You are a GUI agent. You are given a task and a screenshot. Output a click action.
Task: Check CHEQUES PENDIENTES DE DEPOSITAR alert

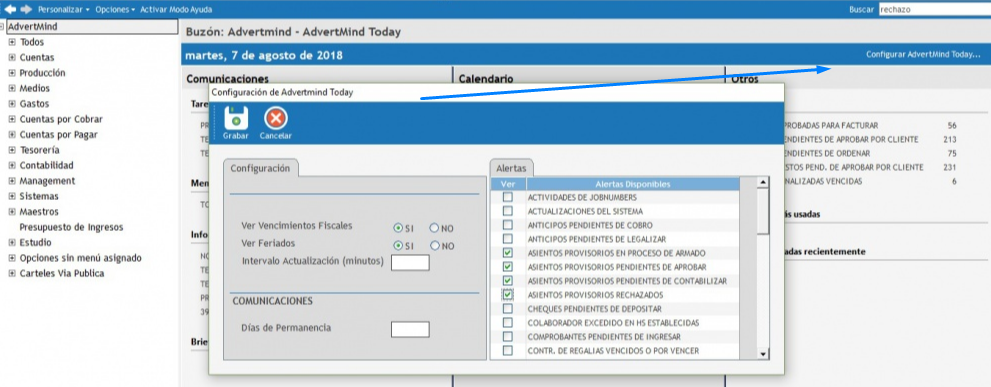coord(508,309)
